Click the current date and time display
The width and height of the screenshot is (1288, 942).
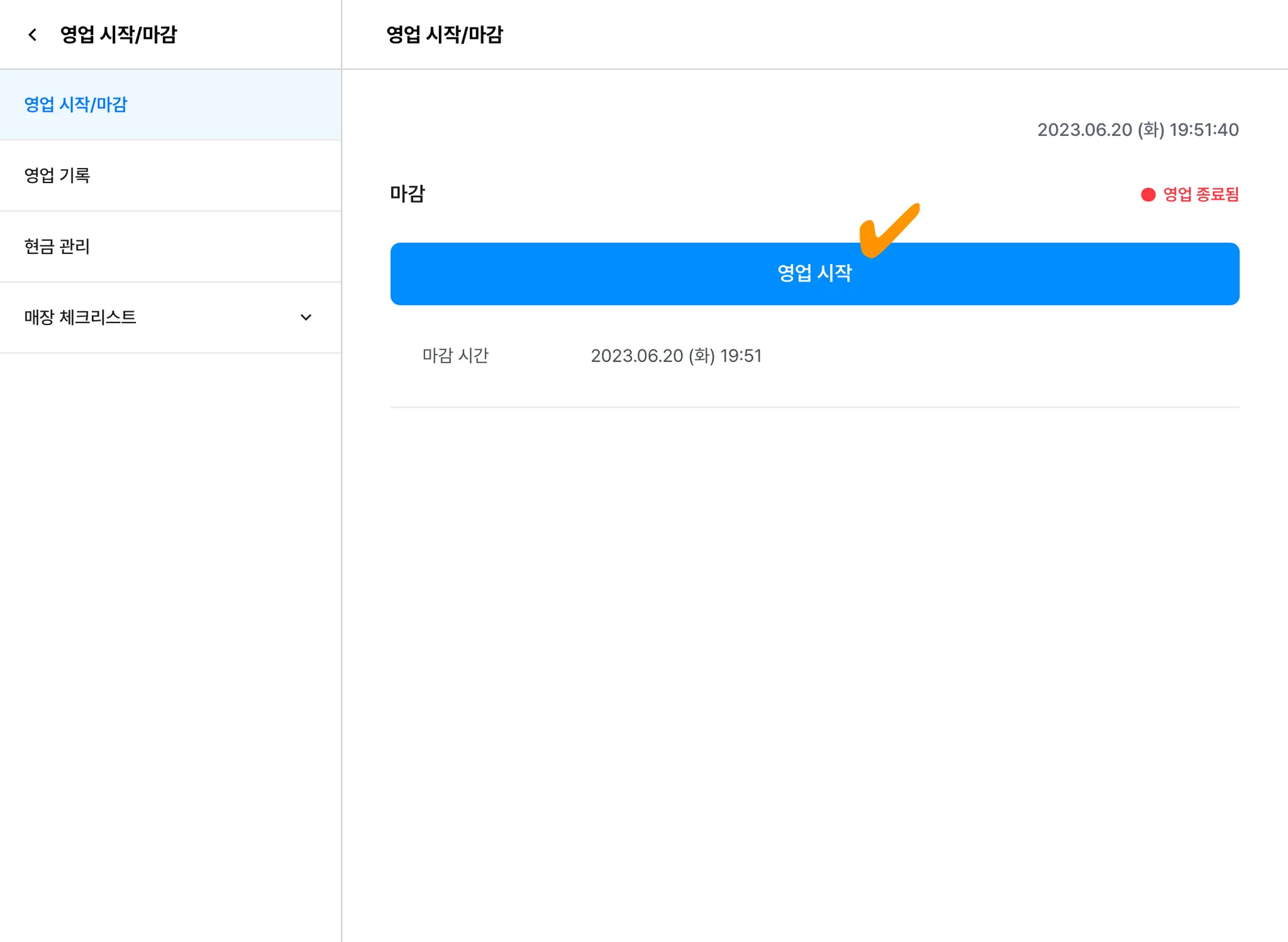(x=1137, y=130)
